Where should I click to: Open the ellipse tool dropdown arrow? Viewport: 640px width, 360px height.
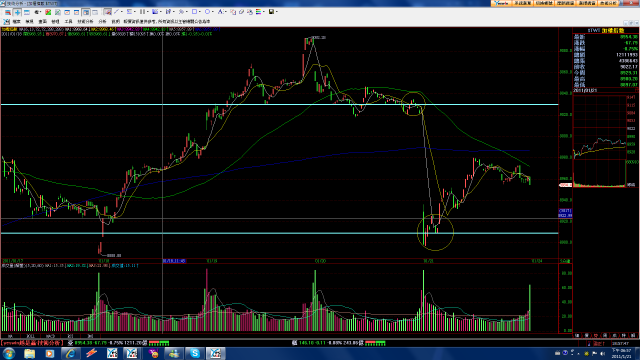pyautogui.click(x=213, y=12)
